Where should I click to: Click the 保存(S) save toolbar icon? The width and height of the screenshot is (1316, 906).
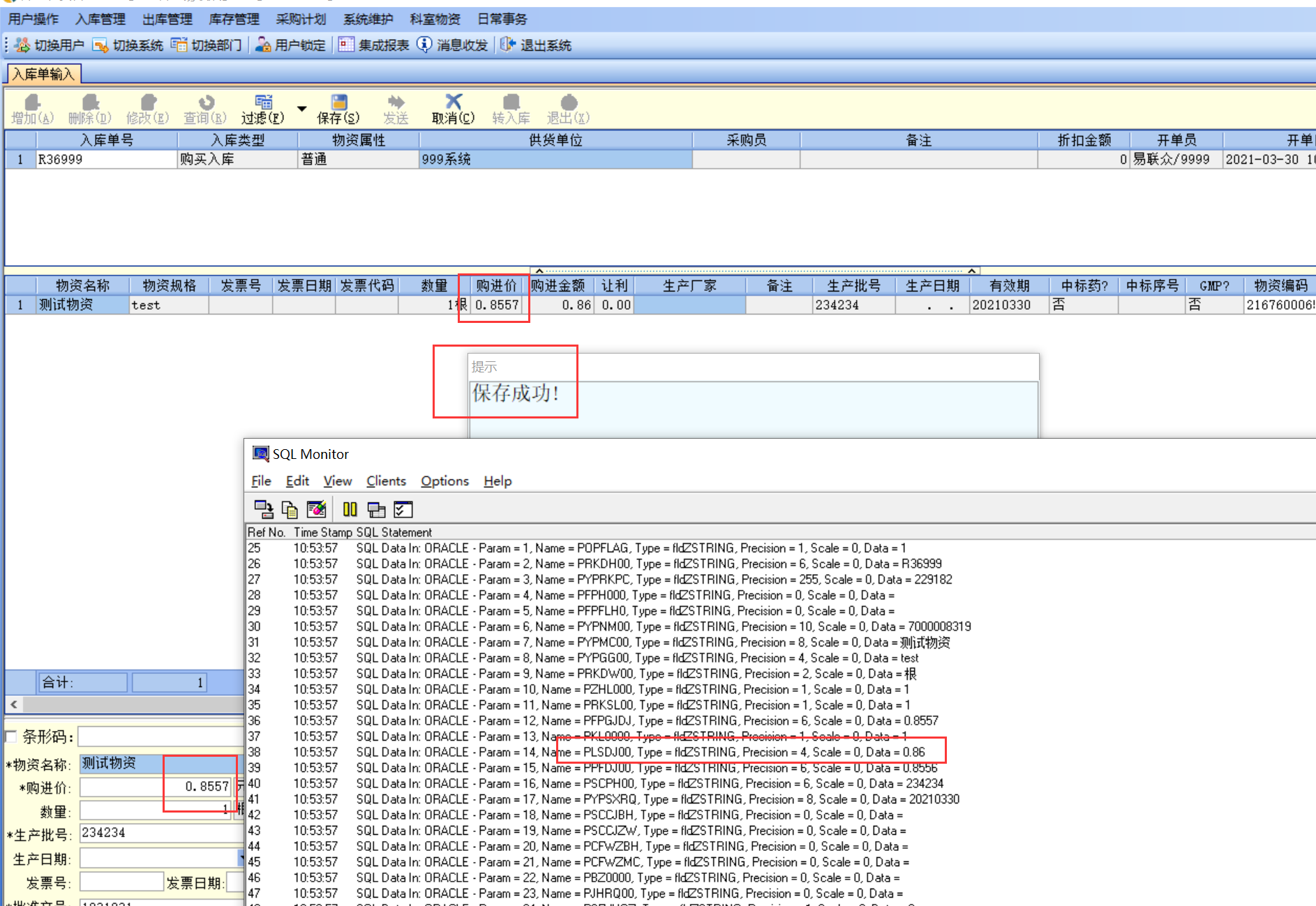(x=339, y=103)
